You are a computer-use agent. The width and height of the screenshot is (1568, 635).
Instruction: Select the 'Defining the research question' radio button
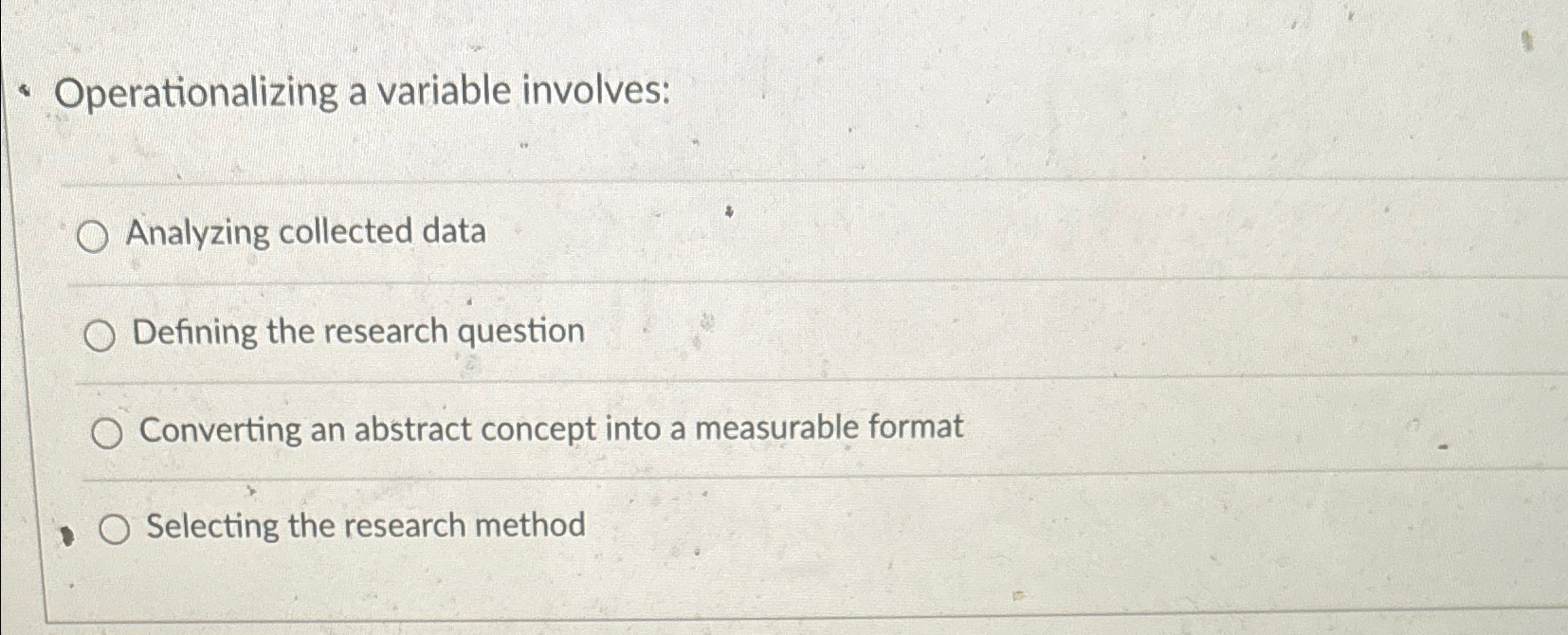100,334
